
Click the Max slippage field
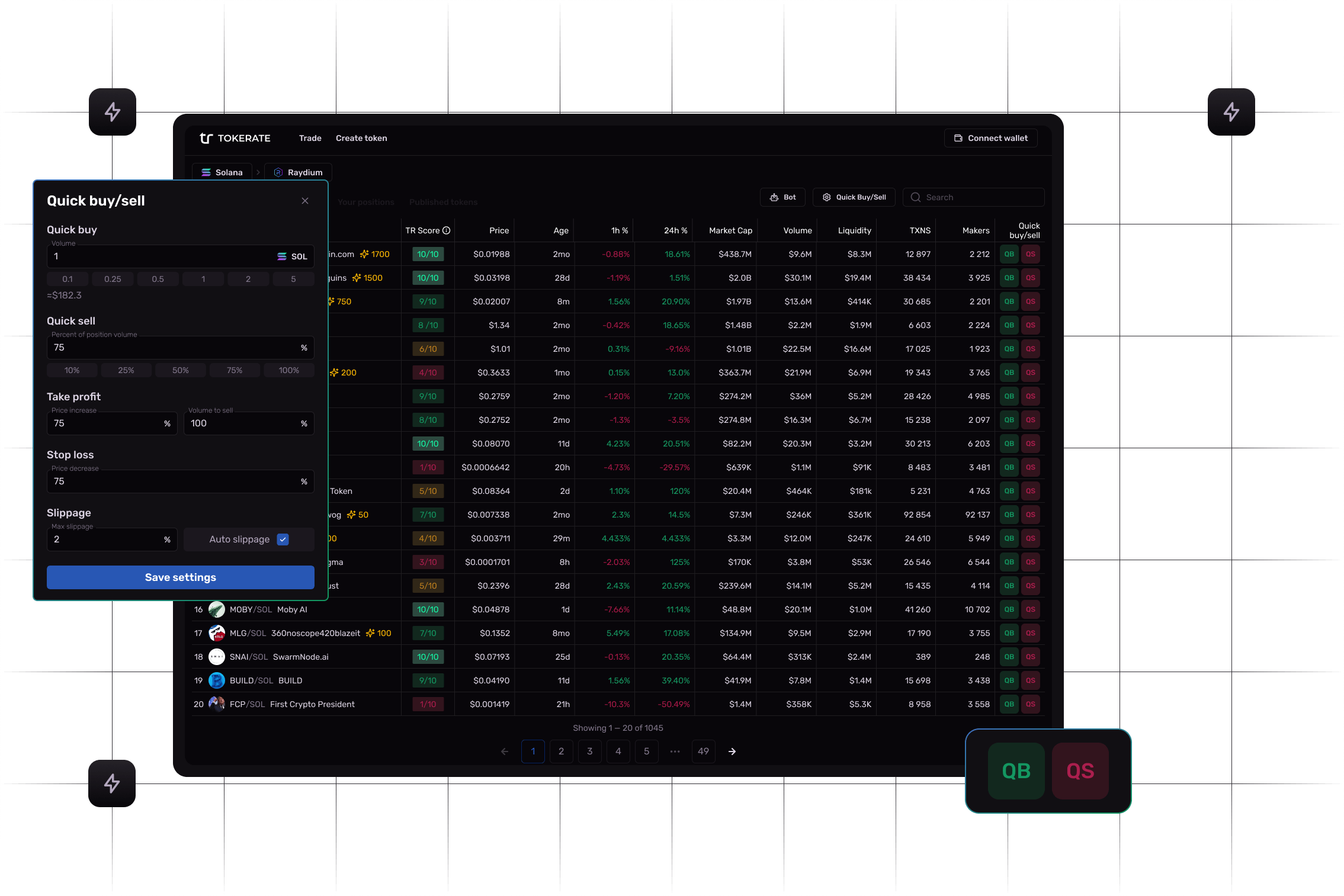point(112,539)
